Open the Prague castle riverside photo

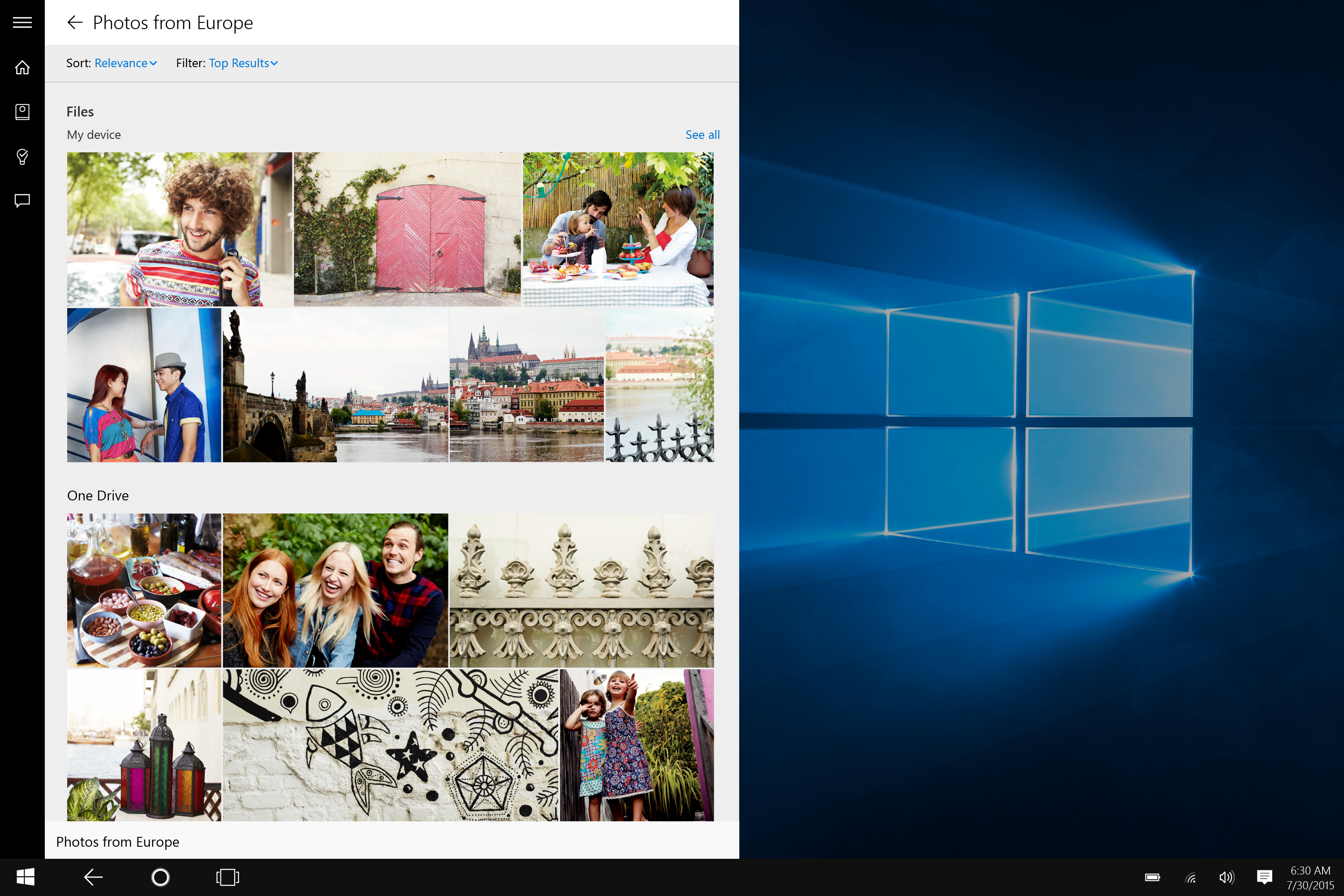(x=526, y=385)
